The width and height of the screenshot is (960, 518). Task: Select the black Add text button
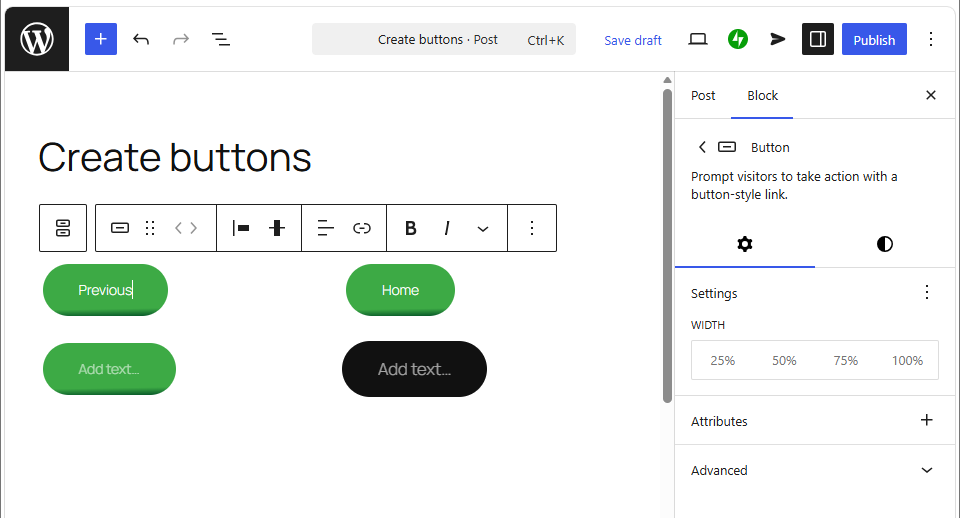tap(414, 369)
